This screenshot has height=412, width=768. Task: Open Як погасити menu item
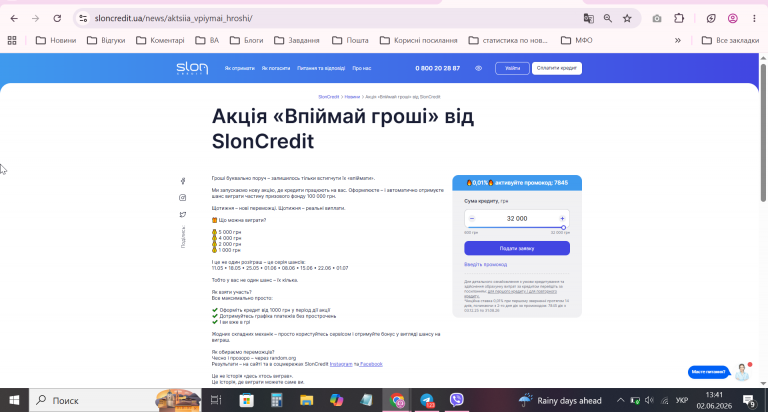click(276, 68)
